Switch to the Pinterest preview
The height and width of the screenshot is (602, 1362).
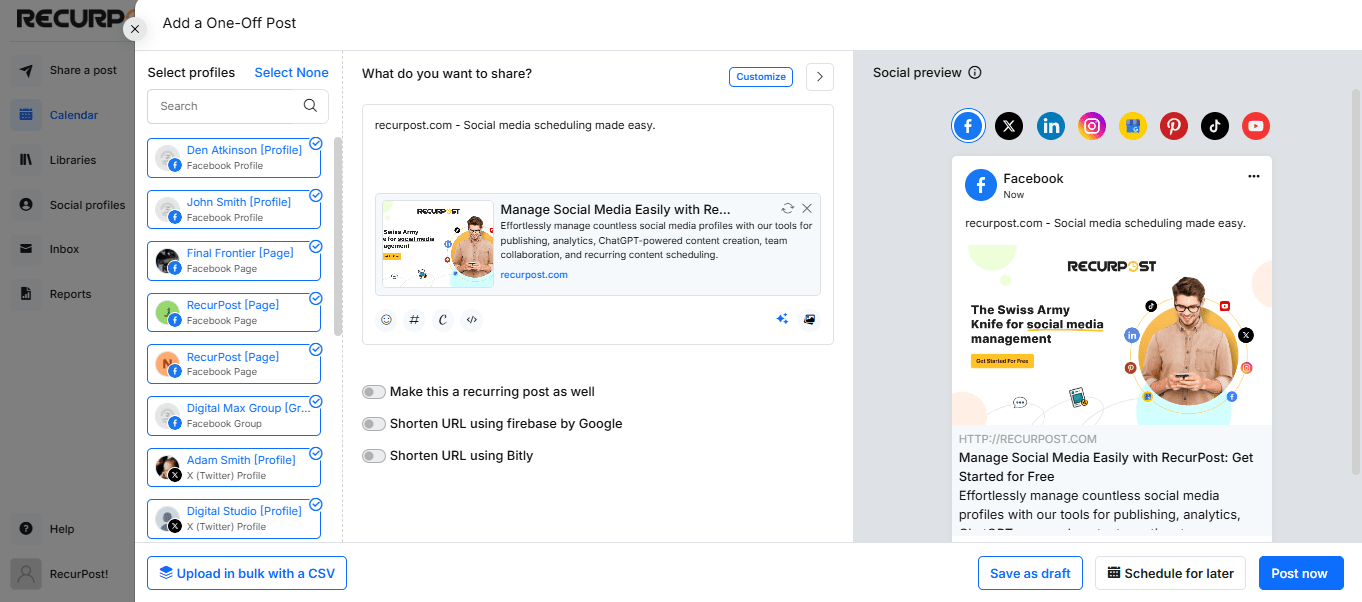point(1173,125)
